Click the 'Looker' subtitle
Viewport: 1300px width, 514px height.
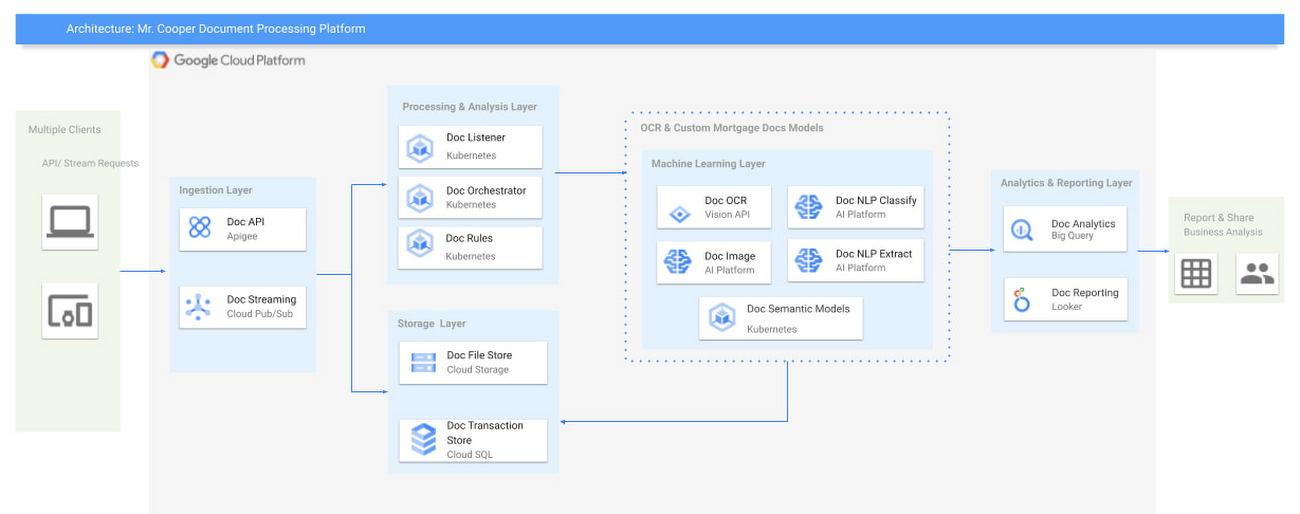[1067, 307]
